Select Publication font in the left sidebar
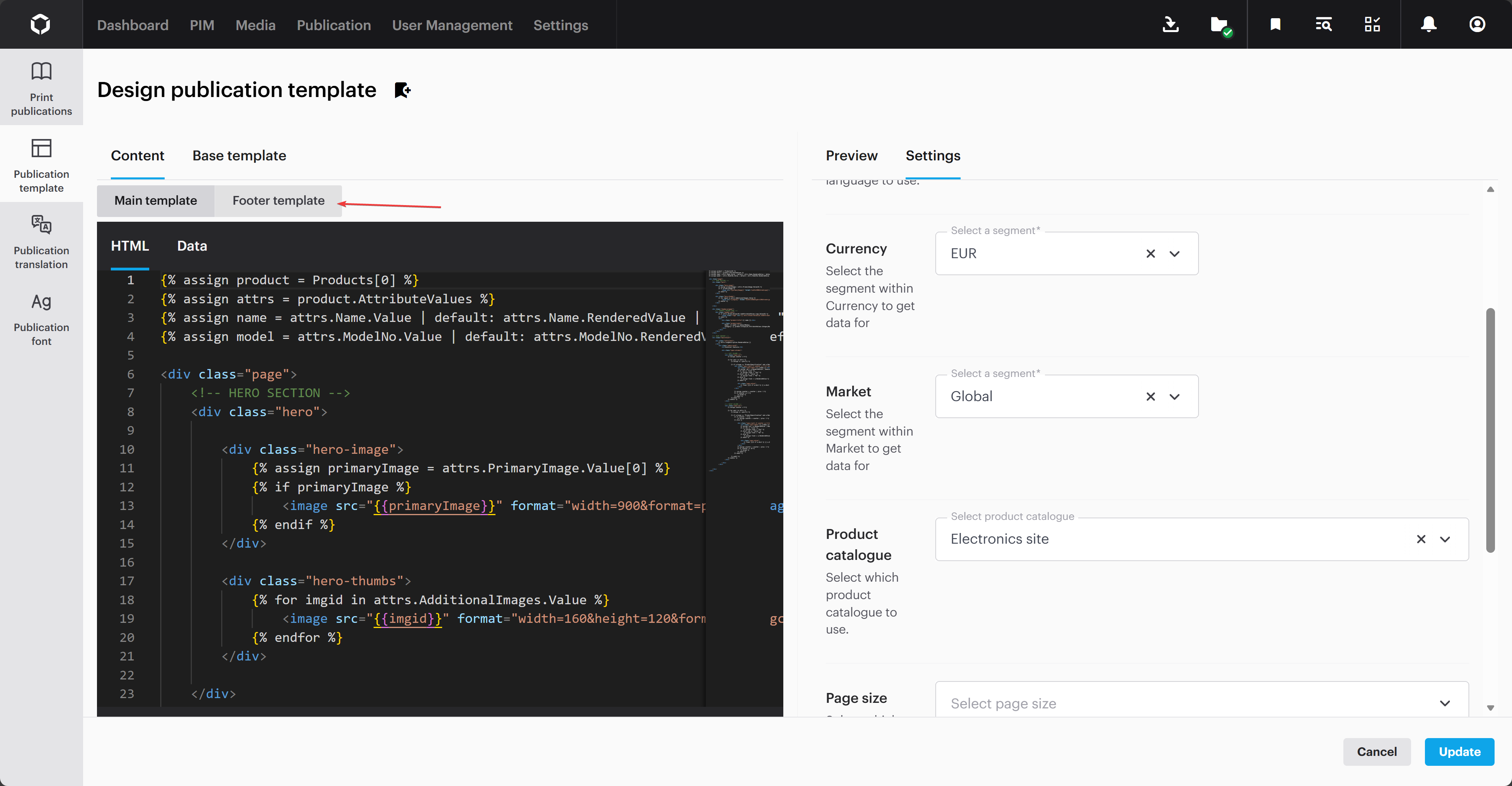The image size is (1512, 786). (40, 319)
